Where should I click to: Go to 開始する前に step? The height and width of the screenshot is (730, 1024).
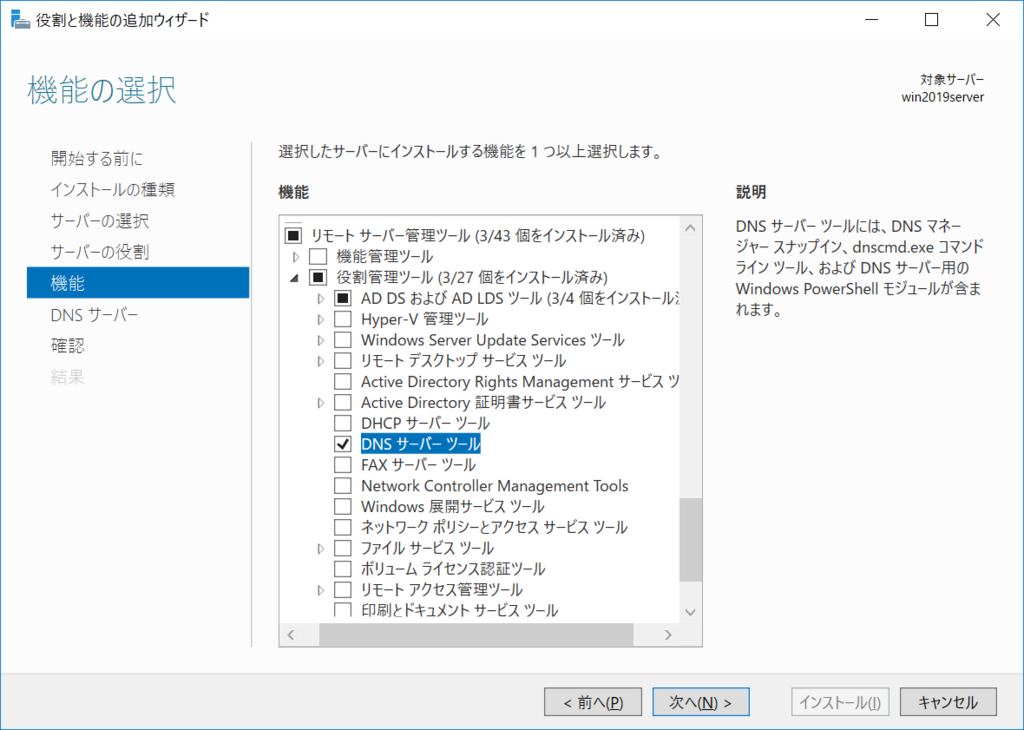pos(97,159)
